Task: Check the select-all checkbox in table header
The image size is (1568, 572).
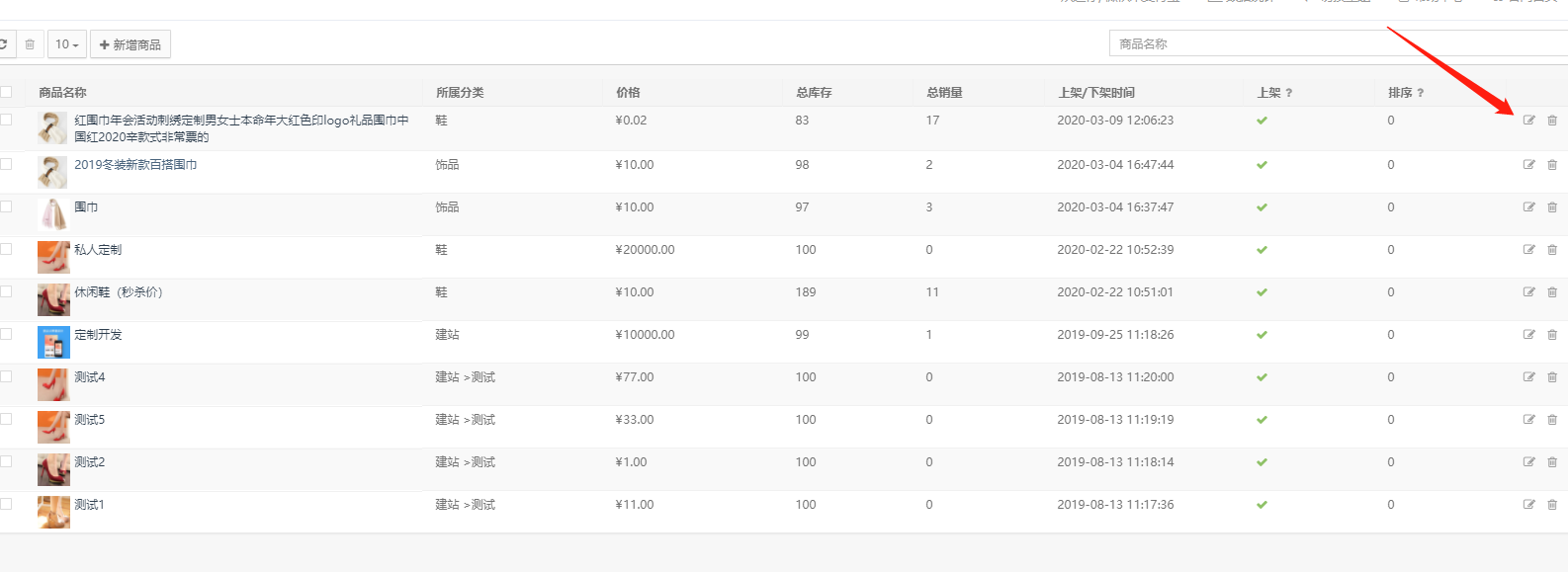Action: 6,92
